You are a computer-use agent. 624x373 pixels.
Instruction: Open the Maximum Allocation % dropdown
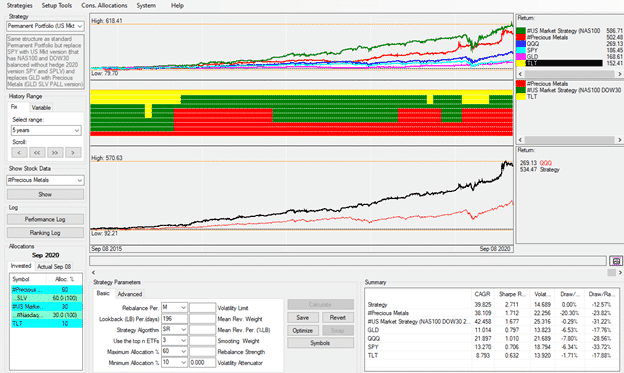coord(174,352)
